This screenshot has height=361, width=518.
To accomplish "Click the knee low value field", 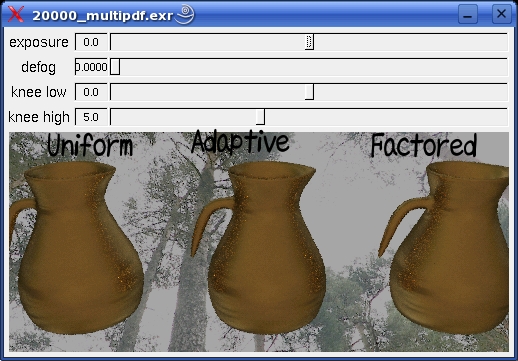I will (x=91, y=92).
